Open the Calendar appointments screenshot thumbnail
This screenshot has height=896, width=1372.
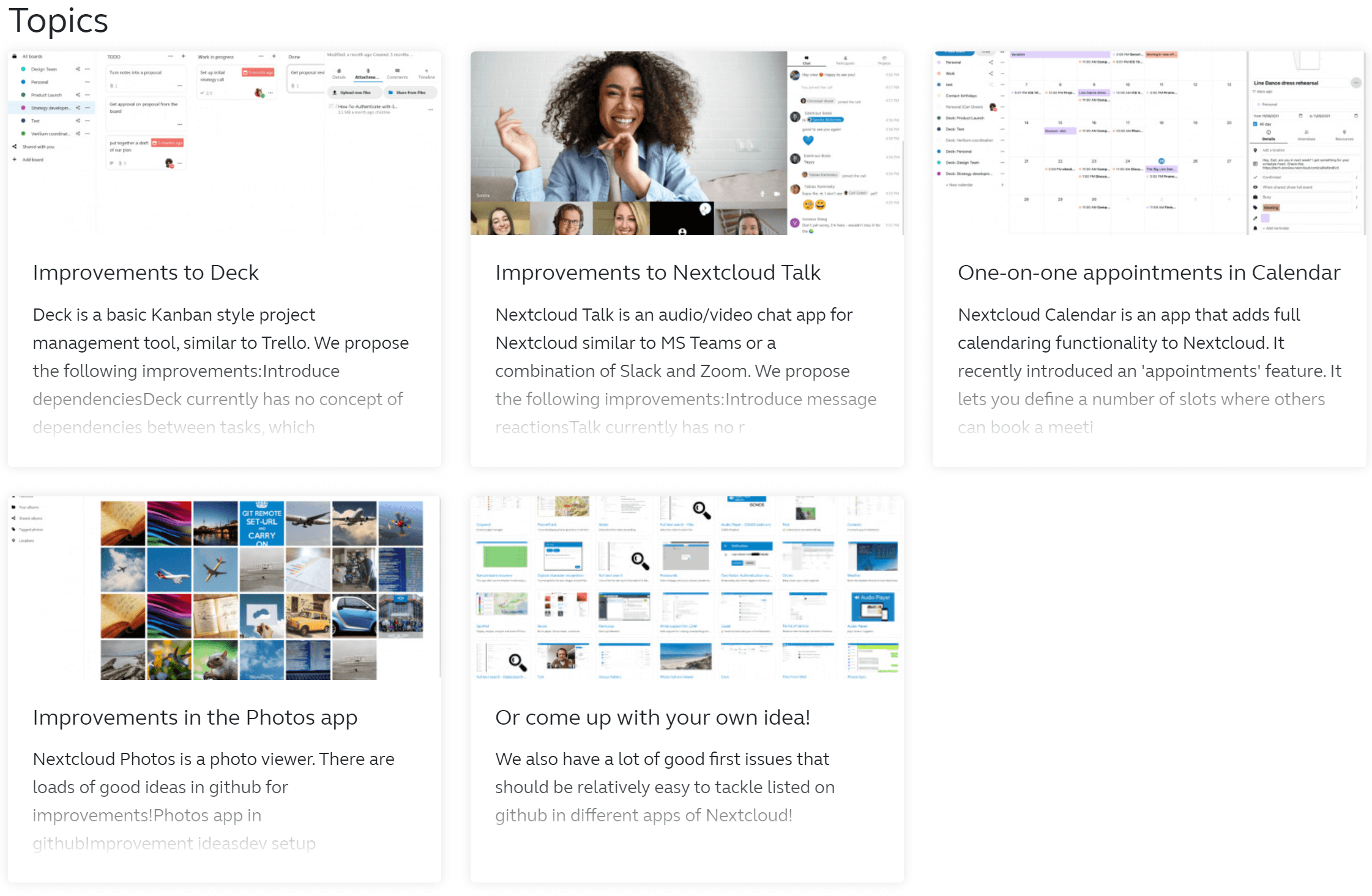point(1149,143)
